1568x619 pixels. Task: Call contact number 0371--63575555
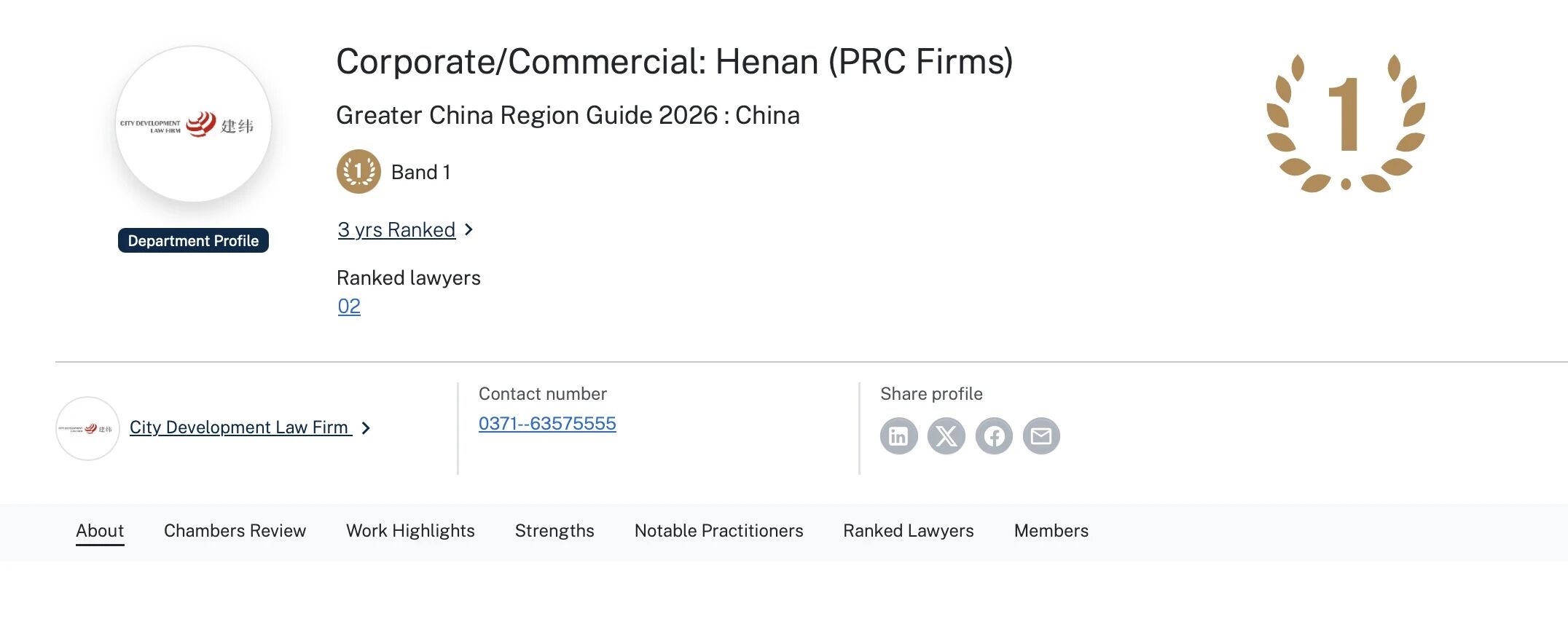click(547, 424)
